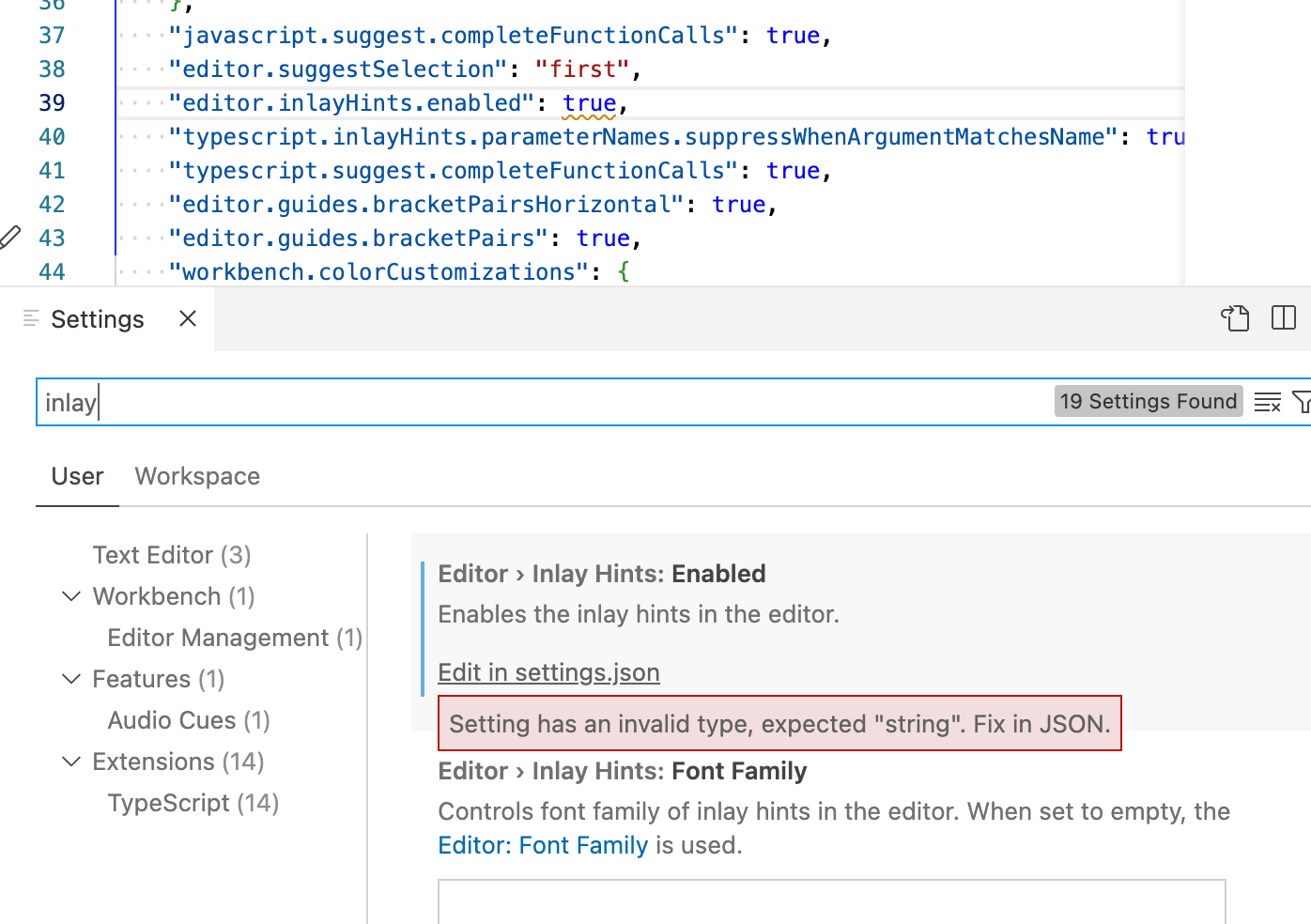Viewport: 1311px width, 924px height.
Task: Click the Inlay Hints Font Family input box
Action: [831, 906]
